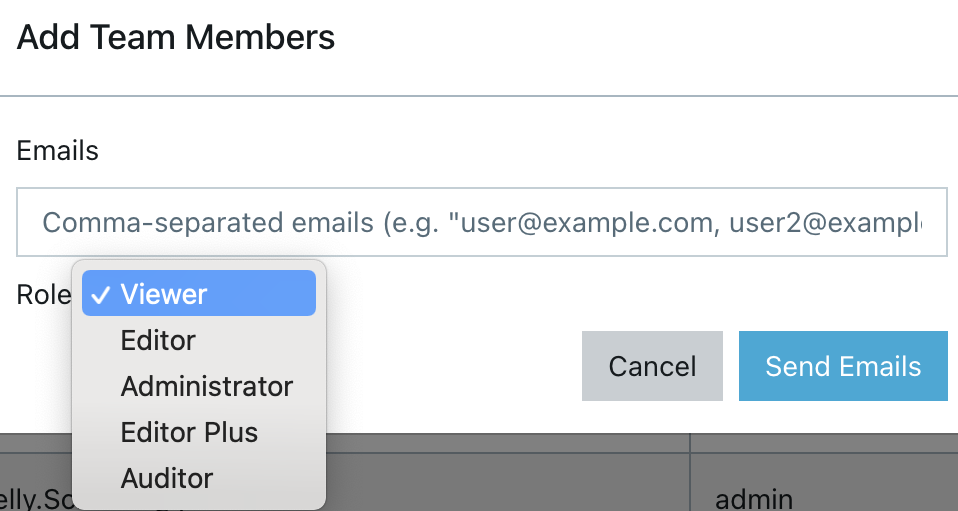Select Editor Plus in the dropdown
Screen dimensions: 958x511
tap(189, 432)
